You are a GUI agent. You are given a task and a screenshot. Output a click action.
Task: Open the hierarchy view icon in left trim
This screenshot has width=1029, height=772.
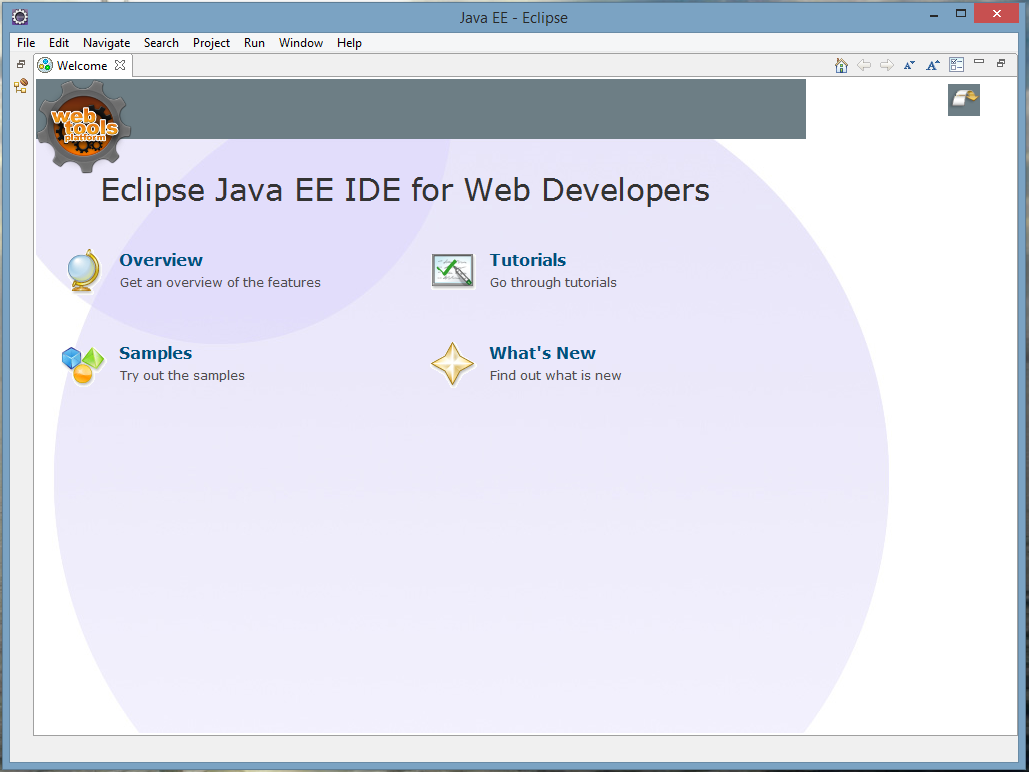[x=21, y=86]
